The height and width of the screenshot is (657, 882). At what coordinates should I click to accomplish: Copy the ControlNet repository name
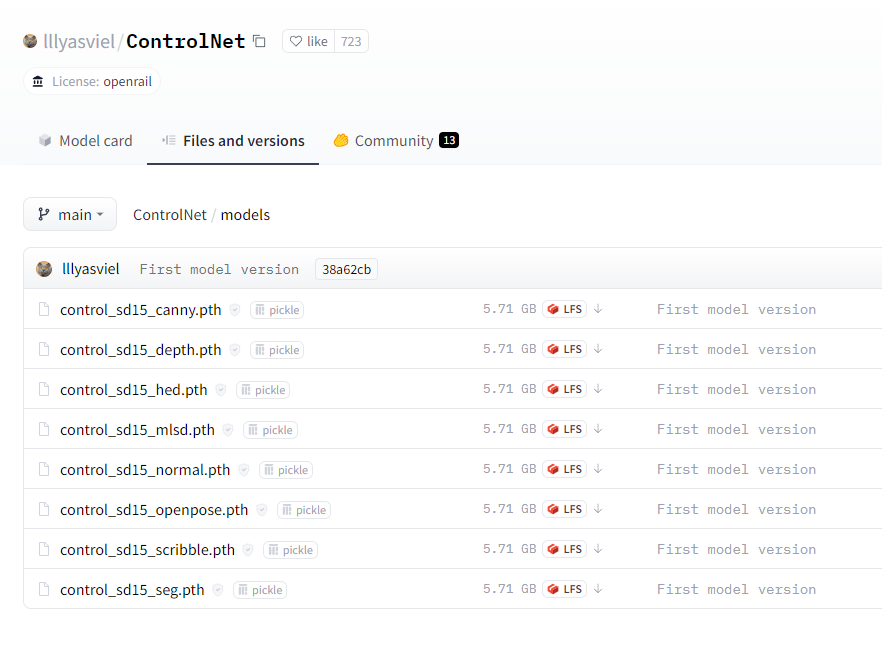pyautogui.click(x=259, y=41)
